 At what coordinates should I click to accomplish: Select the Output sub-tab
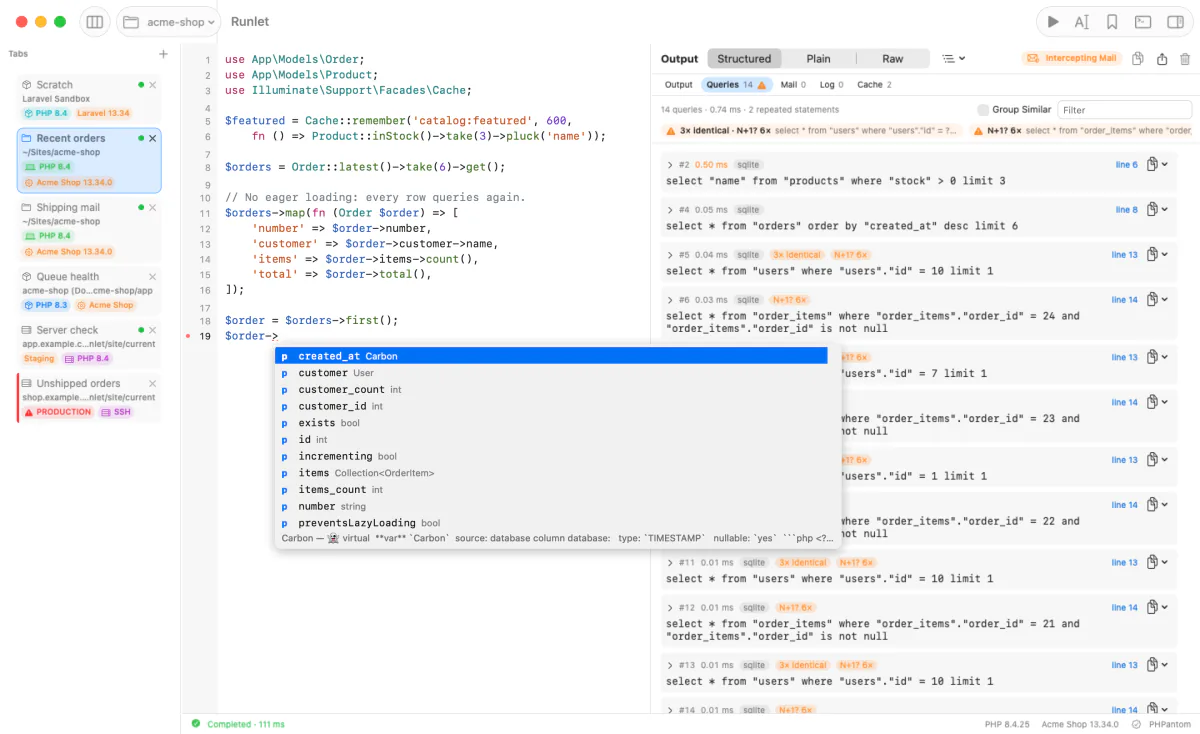pos(678,85)
